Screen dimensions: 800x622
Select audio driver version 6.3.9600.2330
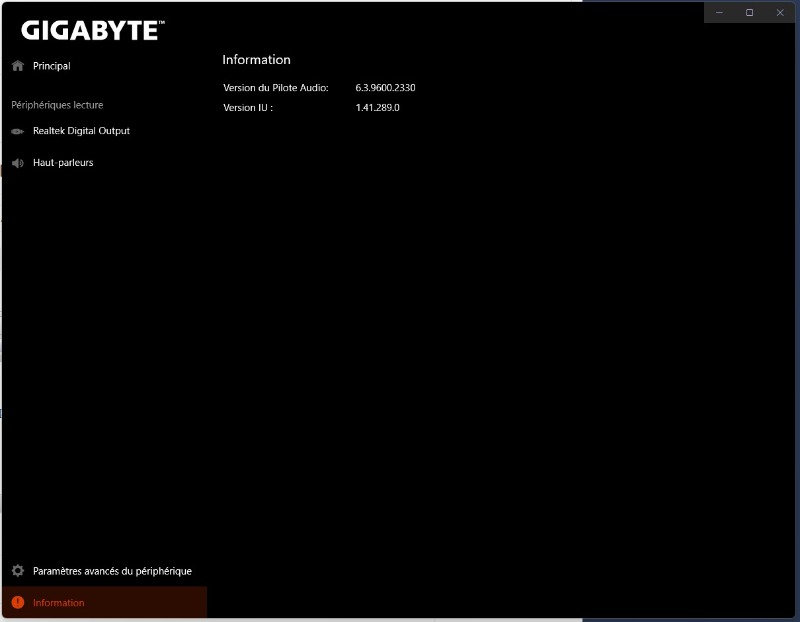(385, 88)
